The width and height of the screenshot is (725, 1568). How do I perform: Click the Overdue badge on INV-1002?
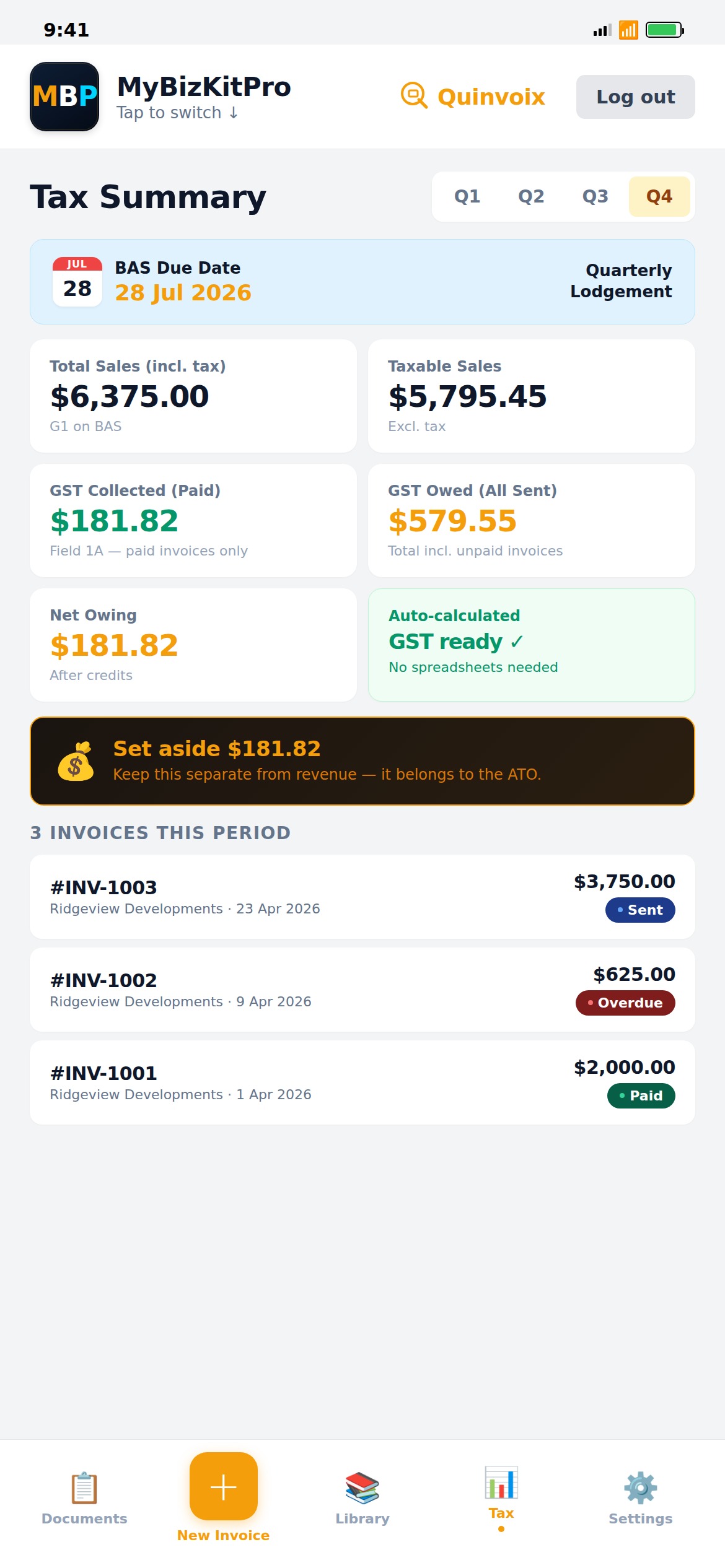(x=625, y=1003)
